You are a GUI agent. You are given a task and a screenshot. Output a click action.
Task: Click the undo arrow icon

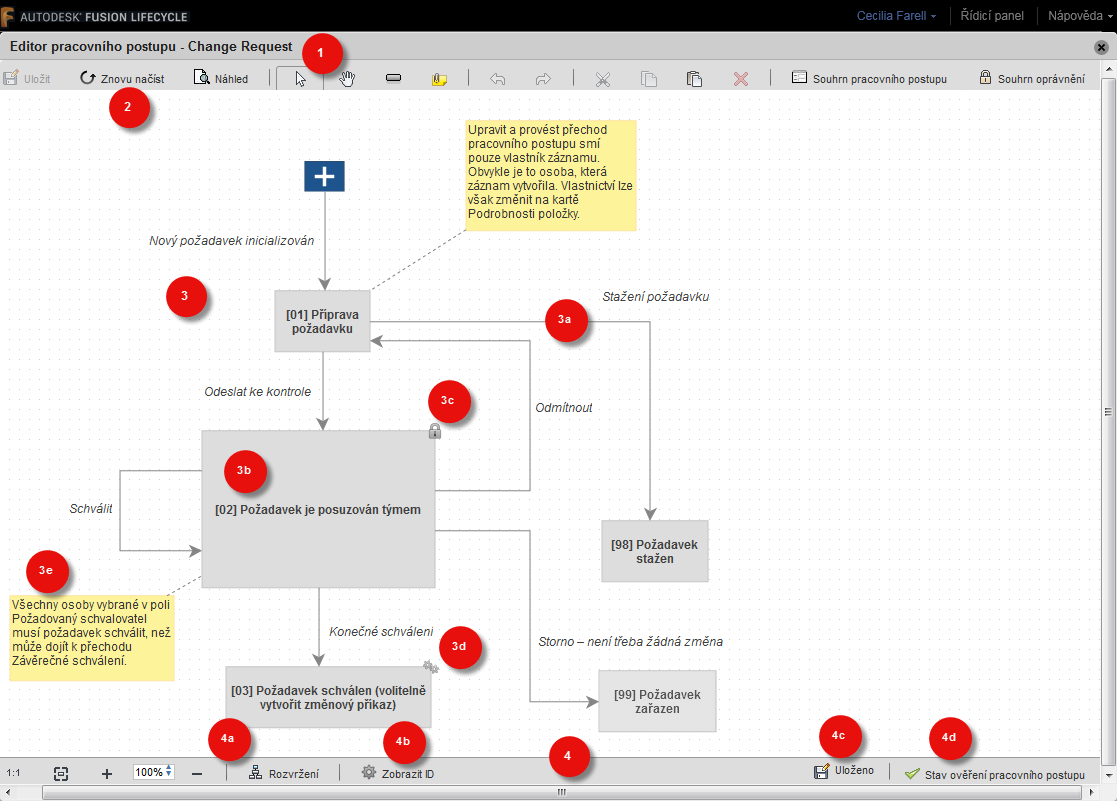pyautogui.click(x=498, y=78)
